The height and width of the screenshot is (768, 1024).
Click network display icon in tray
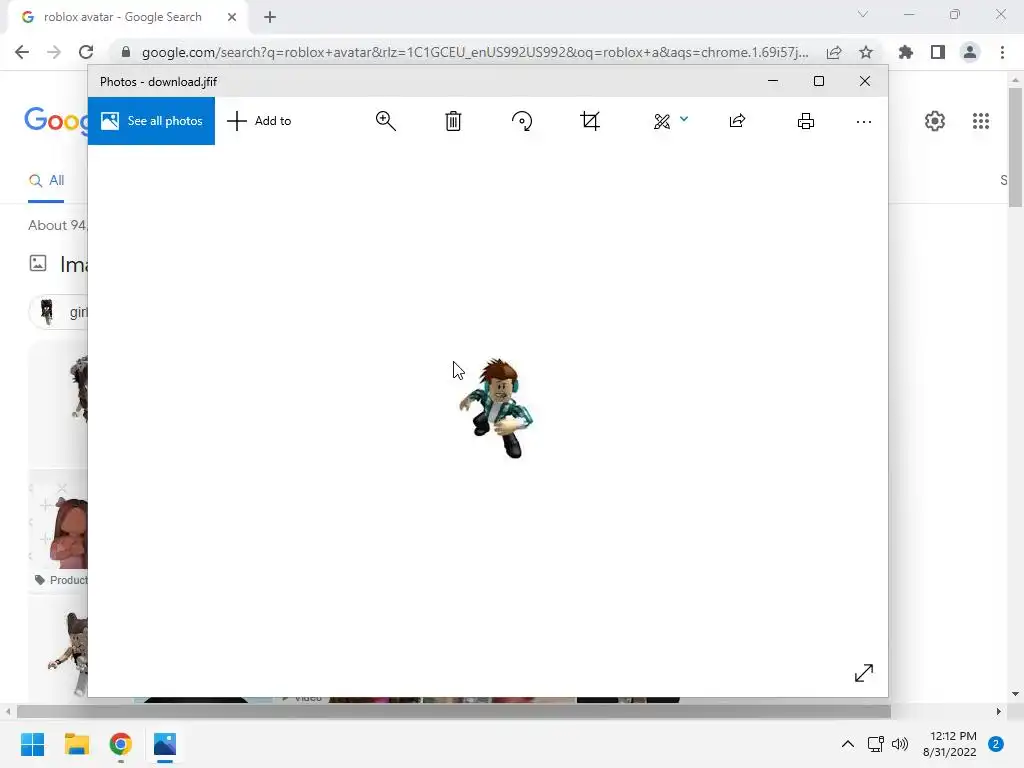[x=875, y=744]
